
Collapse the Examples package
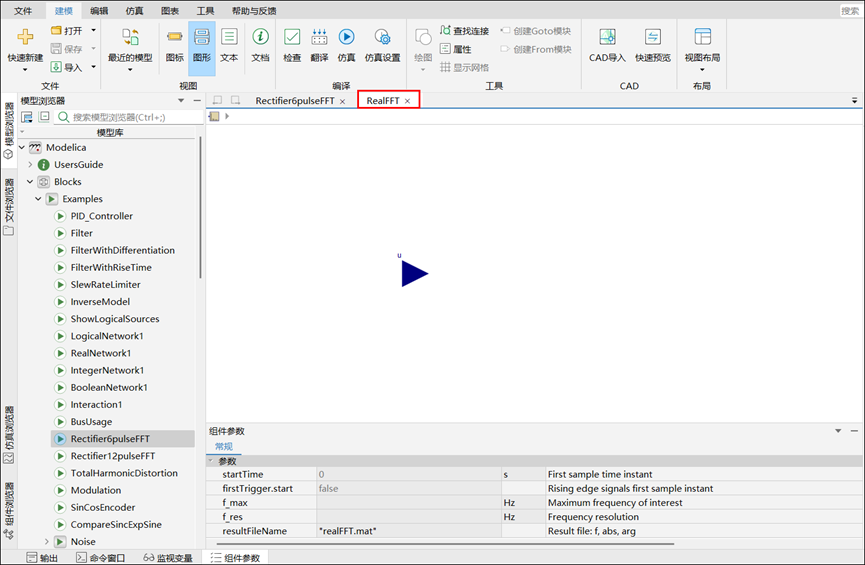click(39, 199)
